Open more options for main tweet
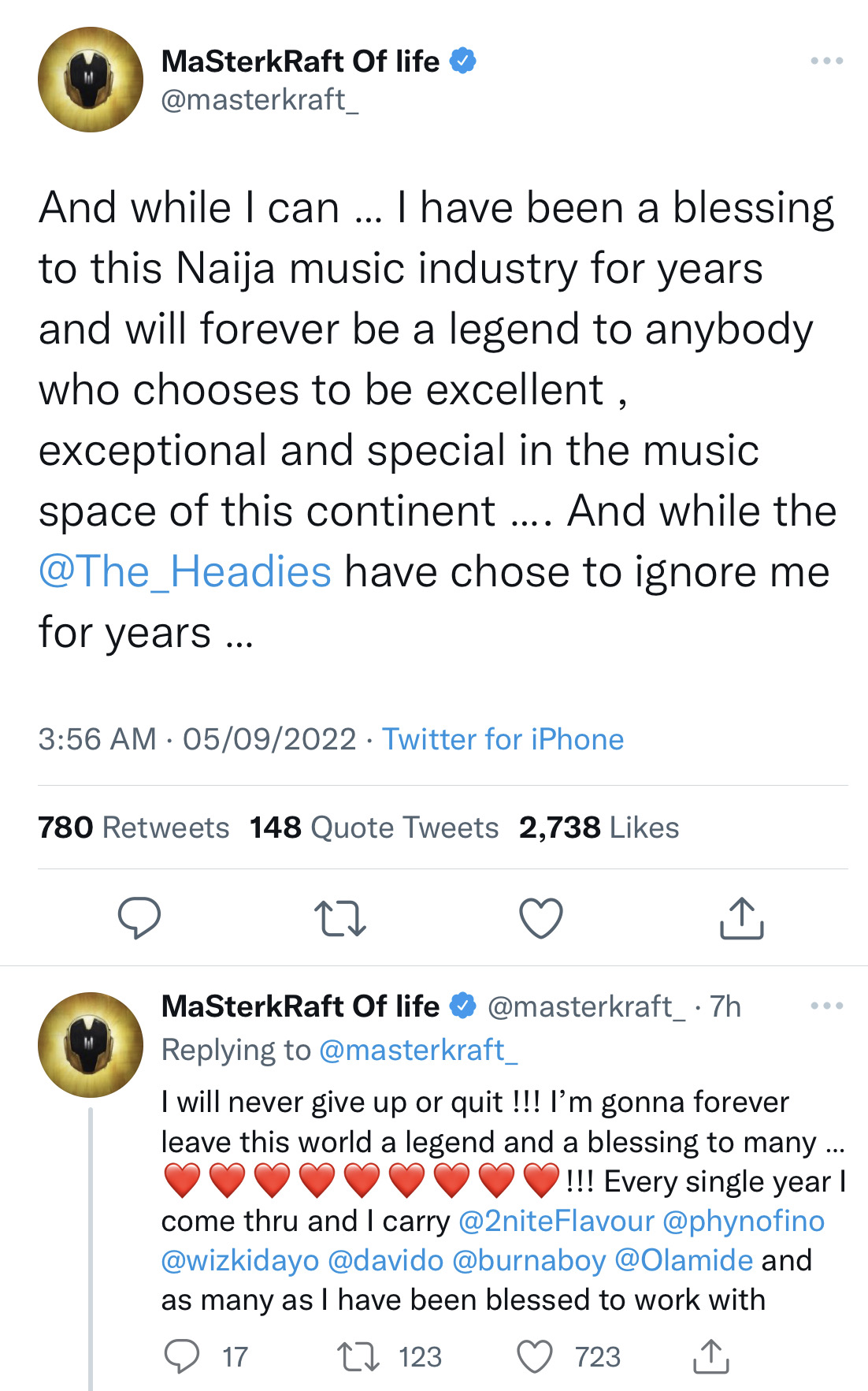Viewport: 868px width, 1391px height. 827,61
